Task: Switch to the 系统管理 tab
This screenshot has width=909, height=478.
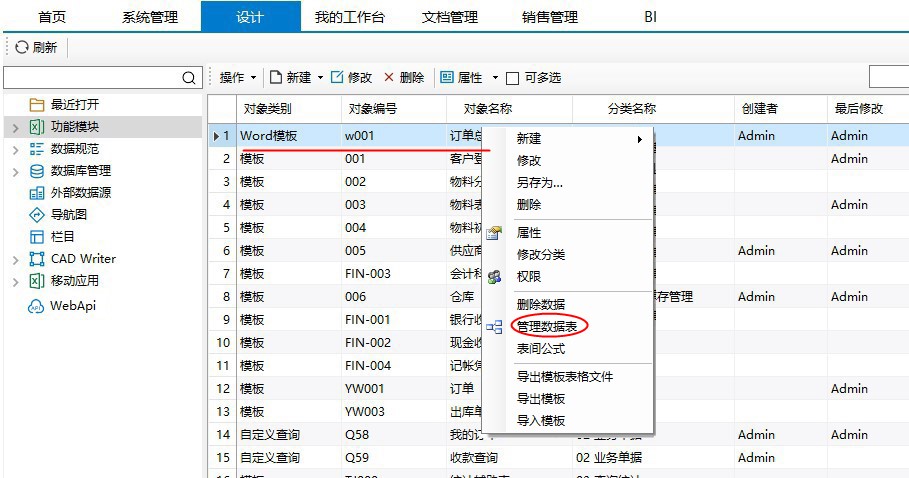Action: pyautogui.click(x=150, y=17)
